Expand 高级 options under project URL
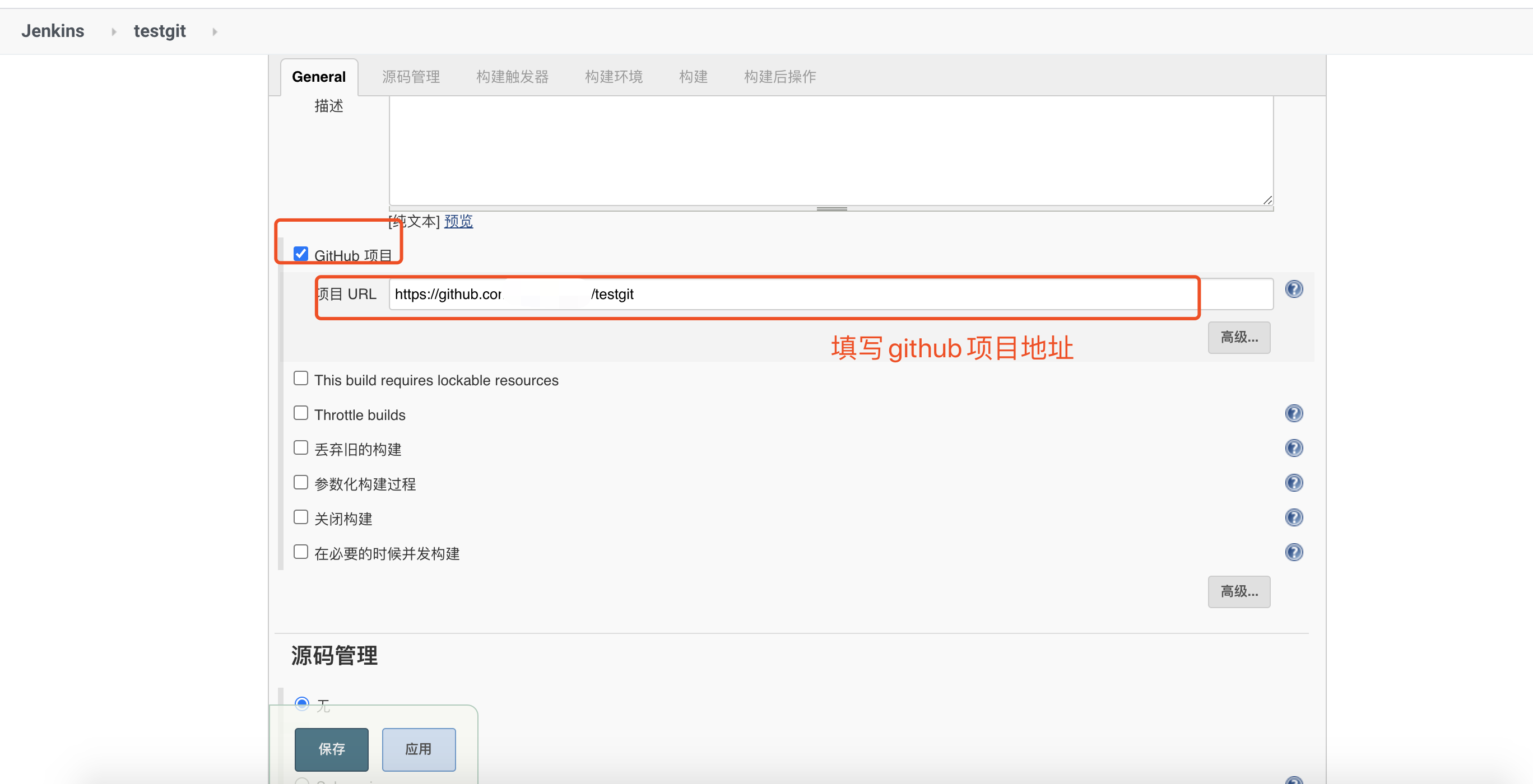Viewport: 1533px width, 784px height. tap(1238, 337)
